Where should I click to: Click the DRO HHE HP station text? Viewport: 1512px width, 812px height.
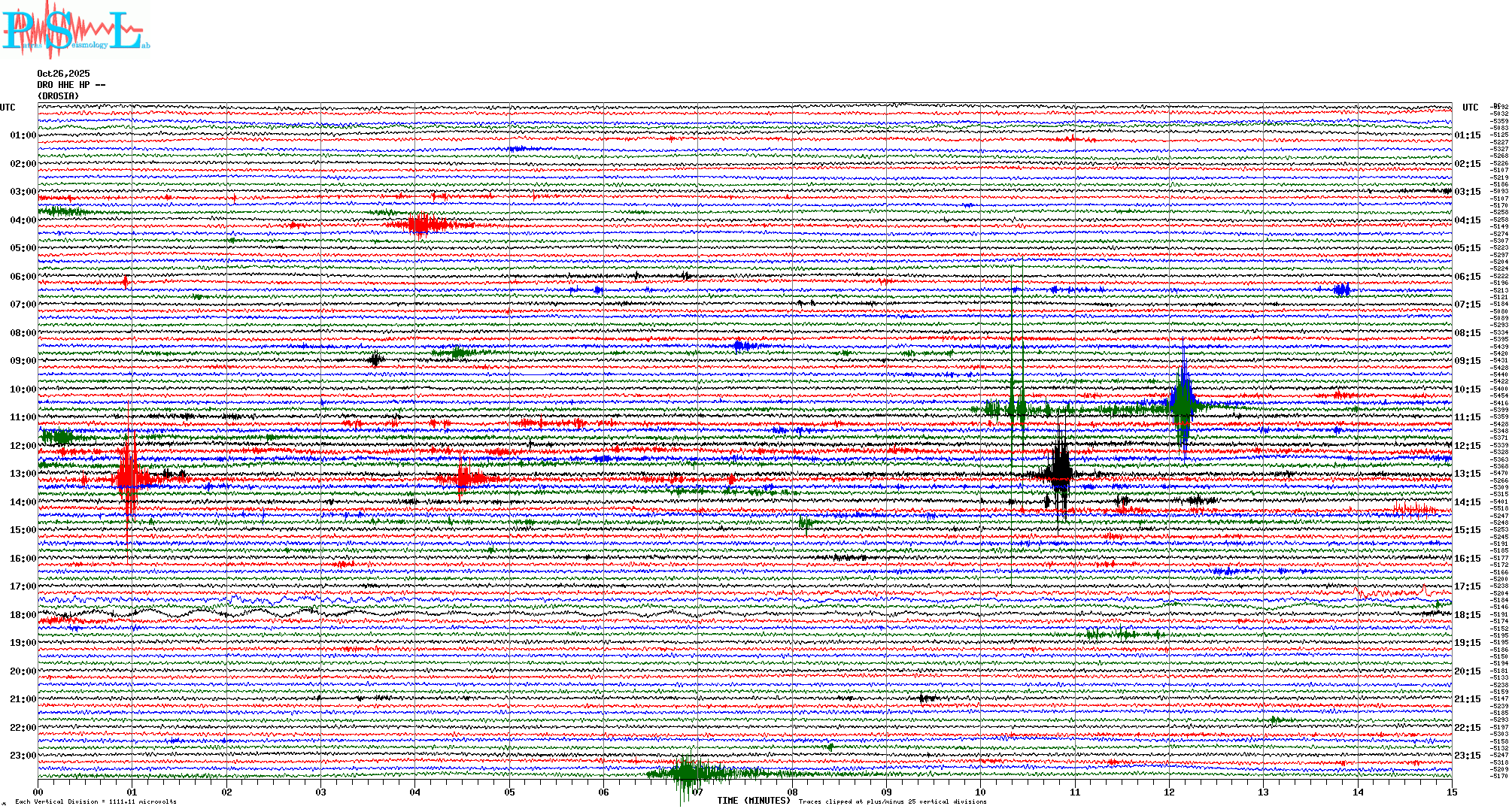[x=71, y=85]
